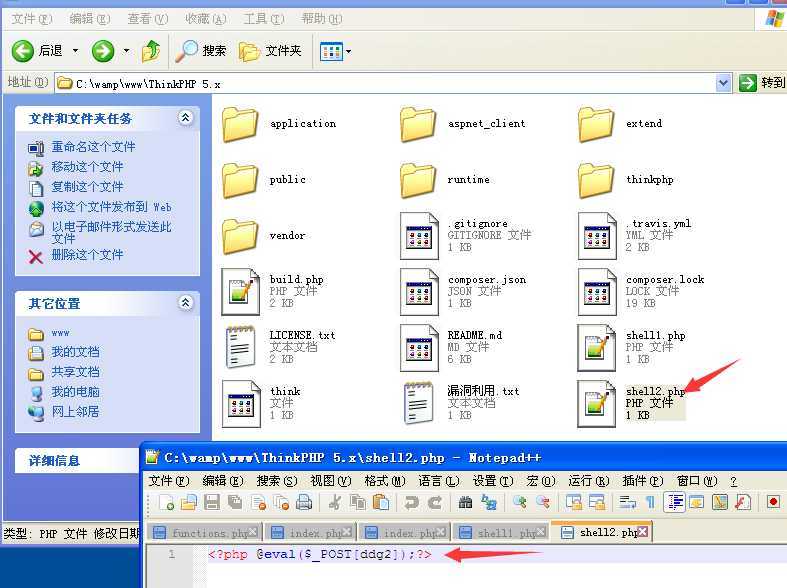This screenshot has height=588, width=787.
Task: Open the Explorer 工具(T) menu
Action: point(264,19)
